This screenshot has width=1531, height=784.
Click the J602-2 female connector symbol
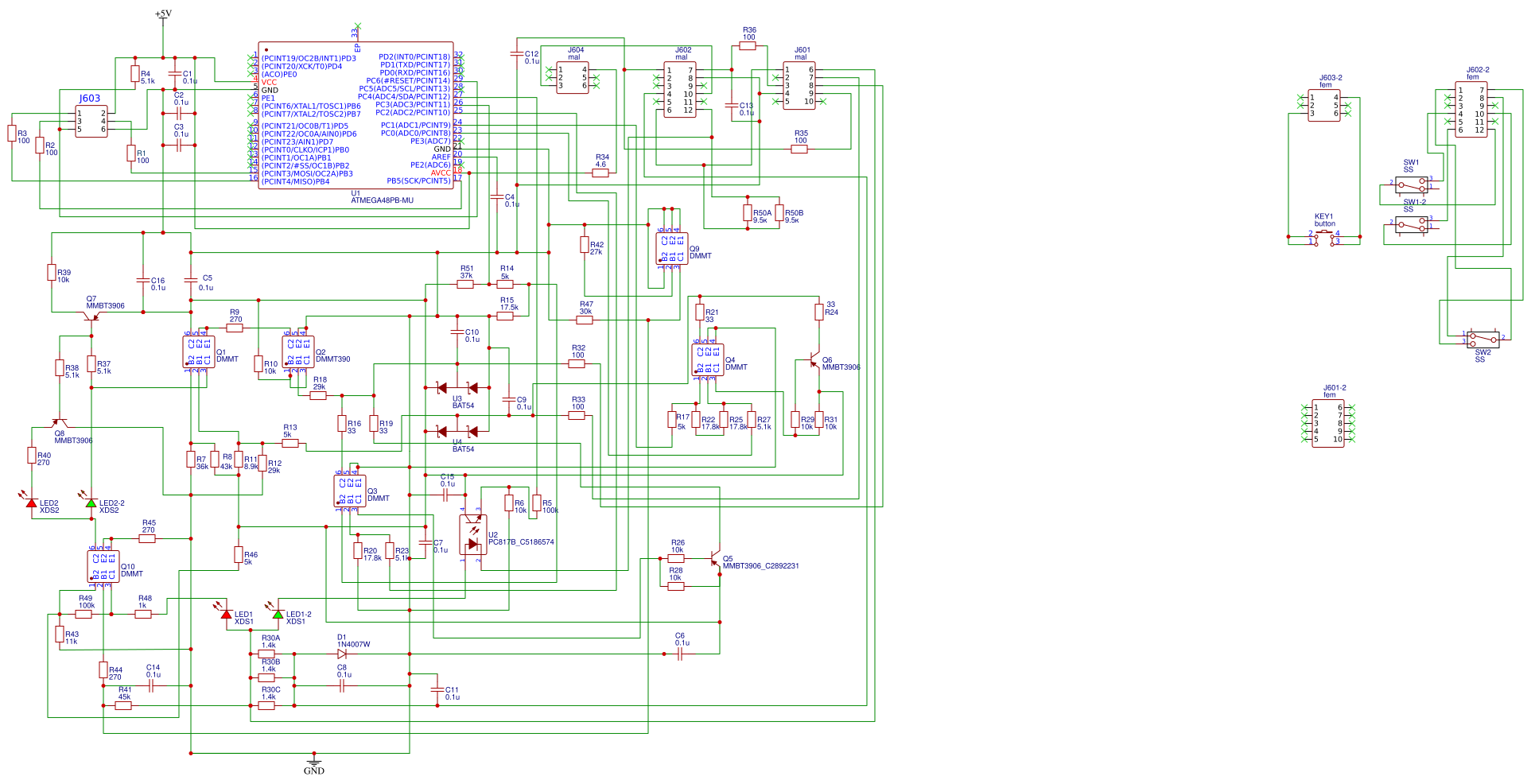click(x=1471, y=110)
